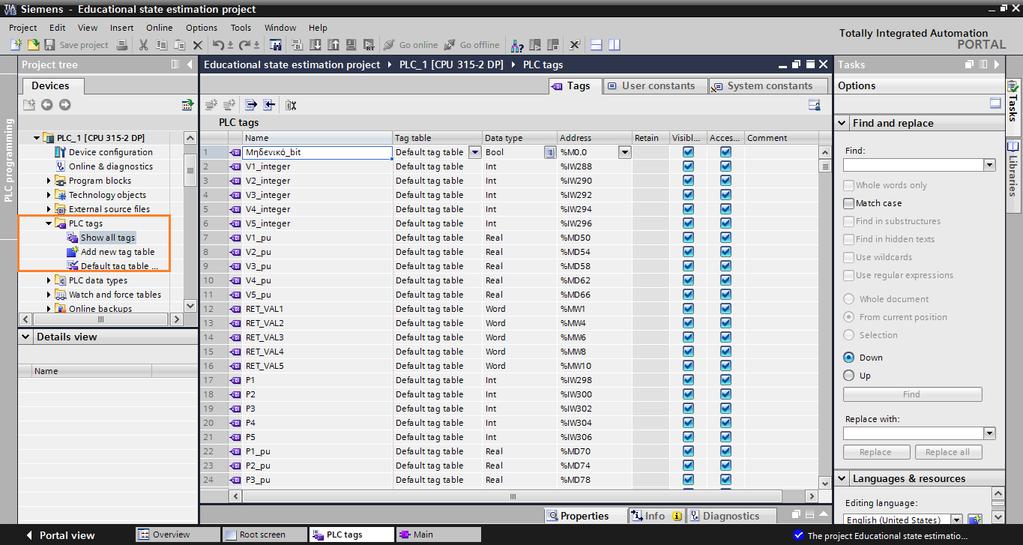The width and height of the screenshot is (1023, 545).
Task: Open the Find field dropdown arrow
Action: (989, 165)
